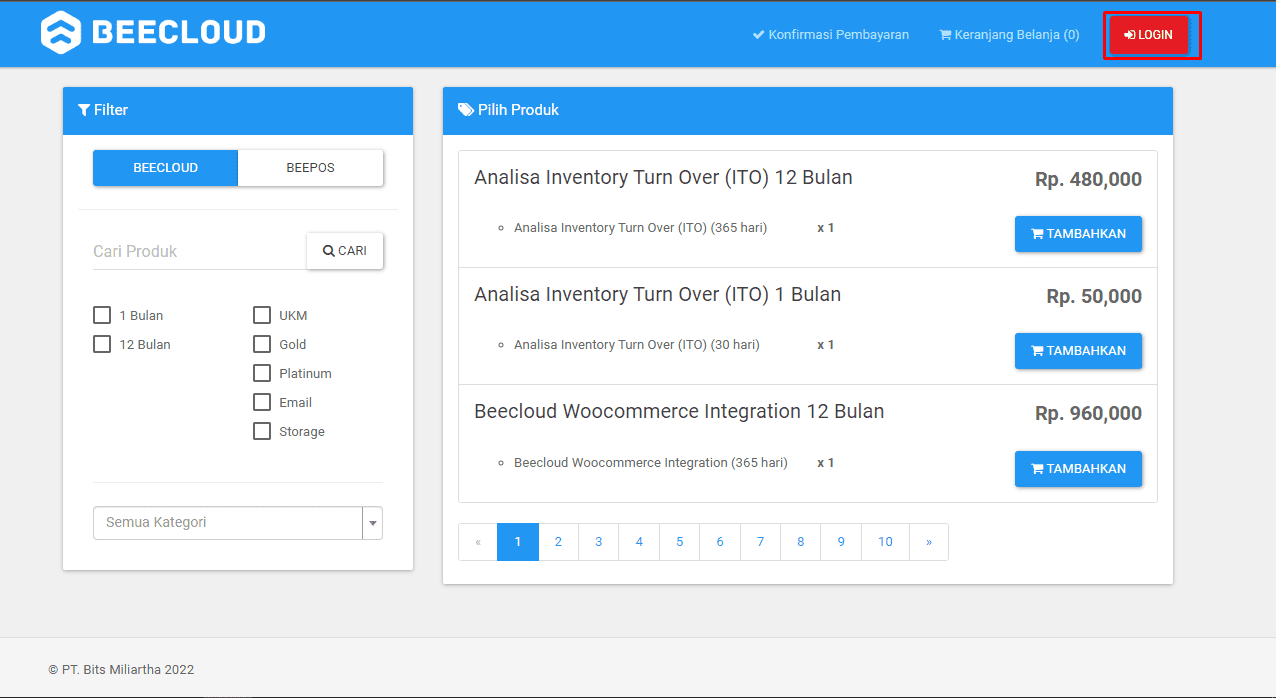Click title Beecloud Woocommerce Integration 12 Bulan
Image resolution: width=1276 pixels, height=698 pixels.
click(x=679, y=412)
